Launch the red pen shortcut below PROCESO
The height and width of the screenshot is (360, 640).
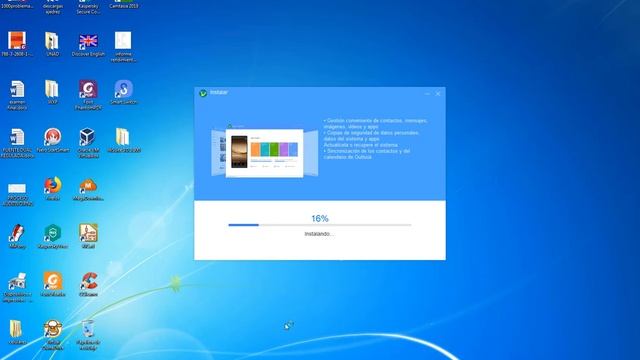click(17, 234)
